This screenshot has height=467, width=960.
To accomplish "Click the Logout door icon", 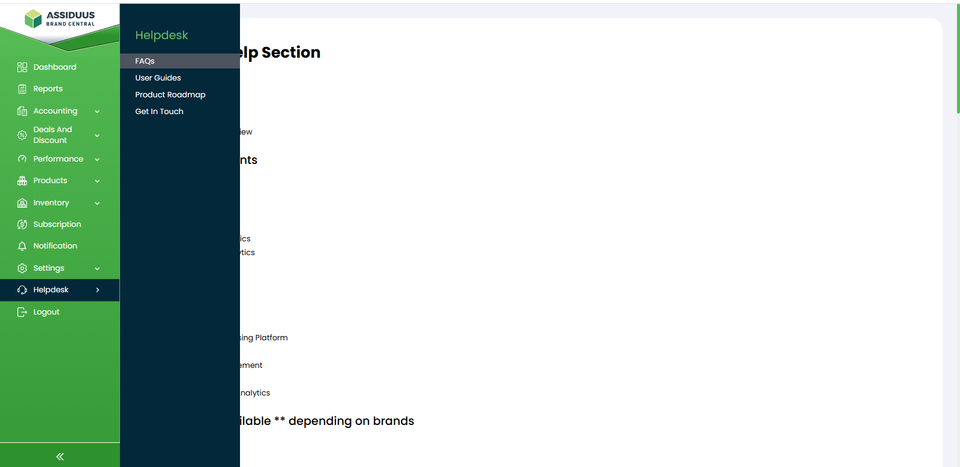I will 22,312.
